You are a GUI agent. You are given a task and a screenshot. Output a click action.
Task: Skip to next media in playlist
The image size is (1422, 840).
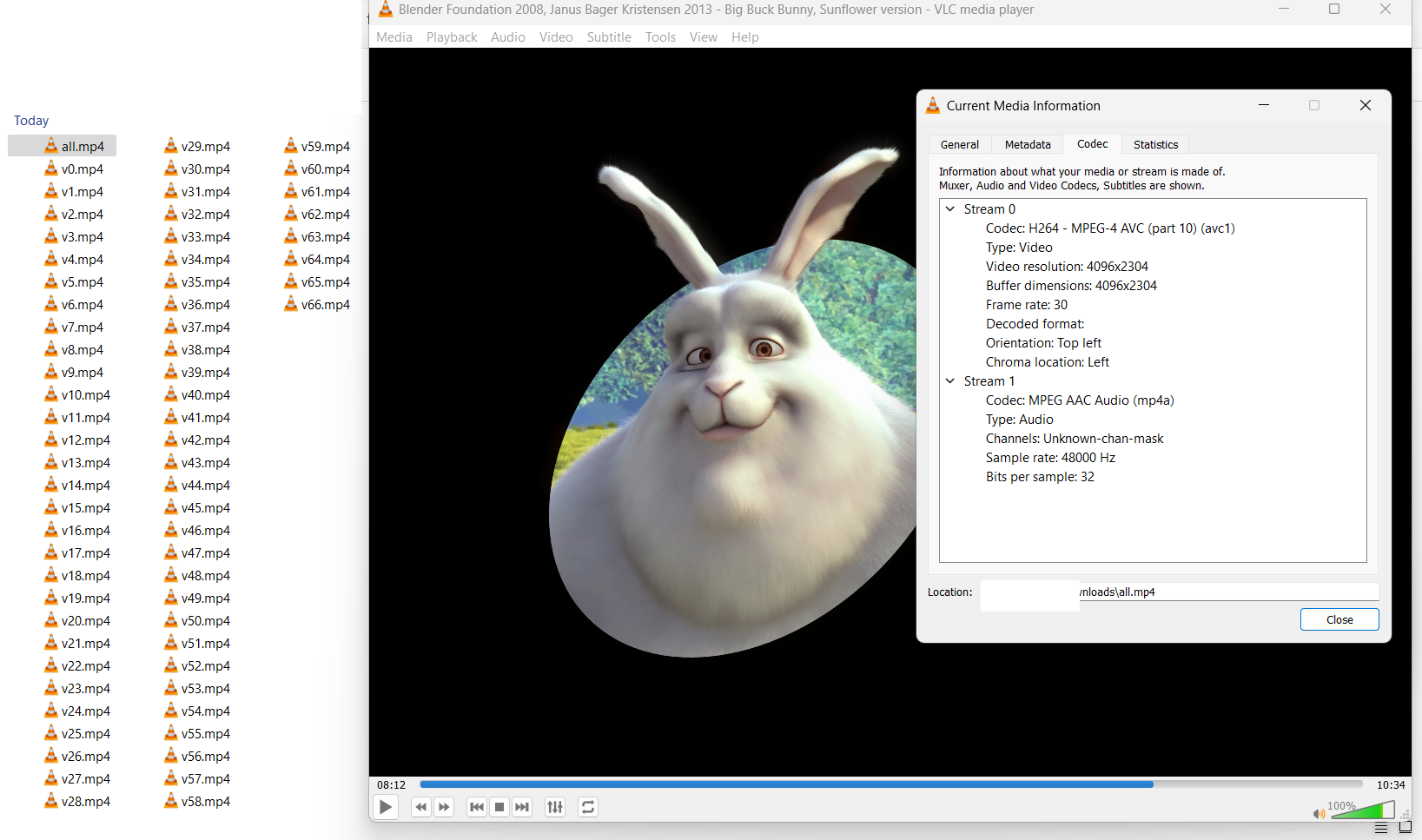pyautogui.click(x=522, y=807)
